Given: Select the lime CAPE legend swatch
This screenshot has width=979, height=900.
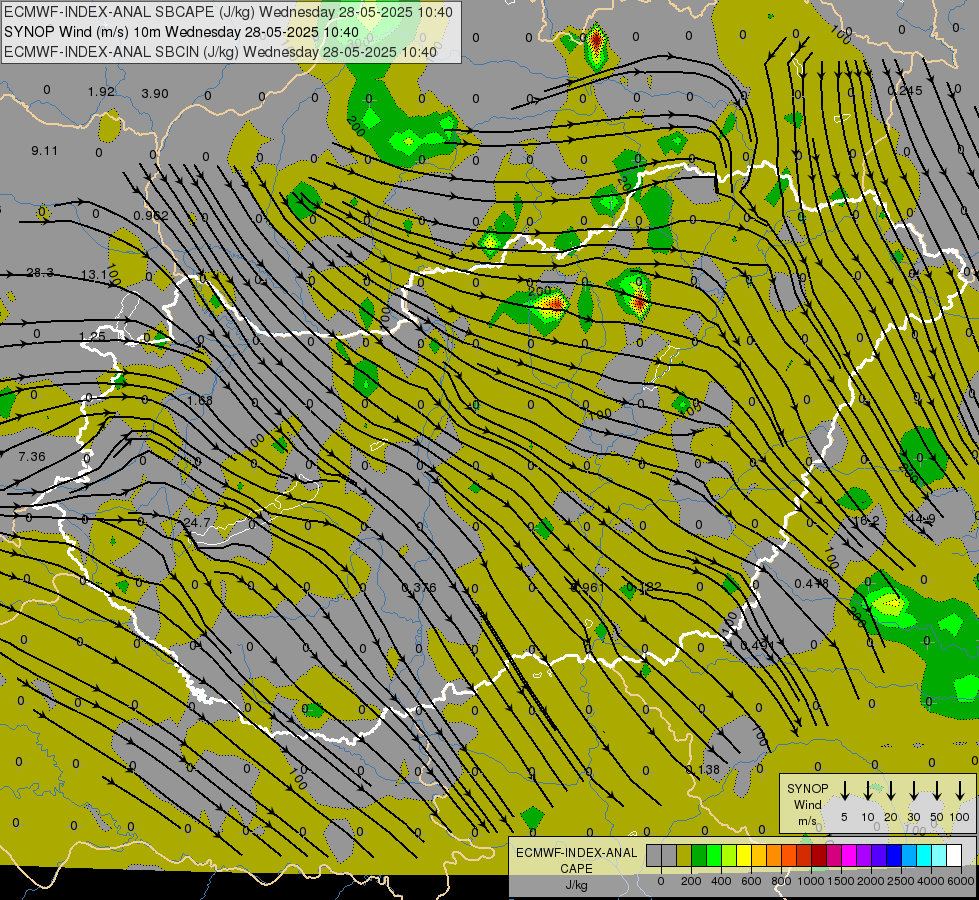Looking at the screenshot, I should (x=729, y=855).
